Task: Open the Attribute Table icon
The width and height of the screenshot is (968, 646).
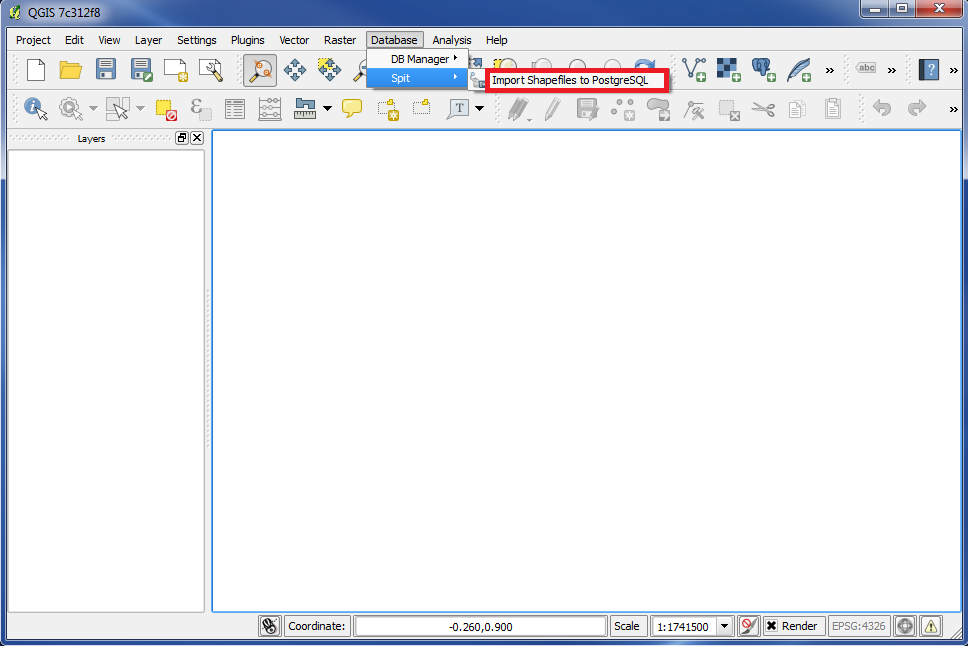Action: point(235,109)
